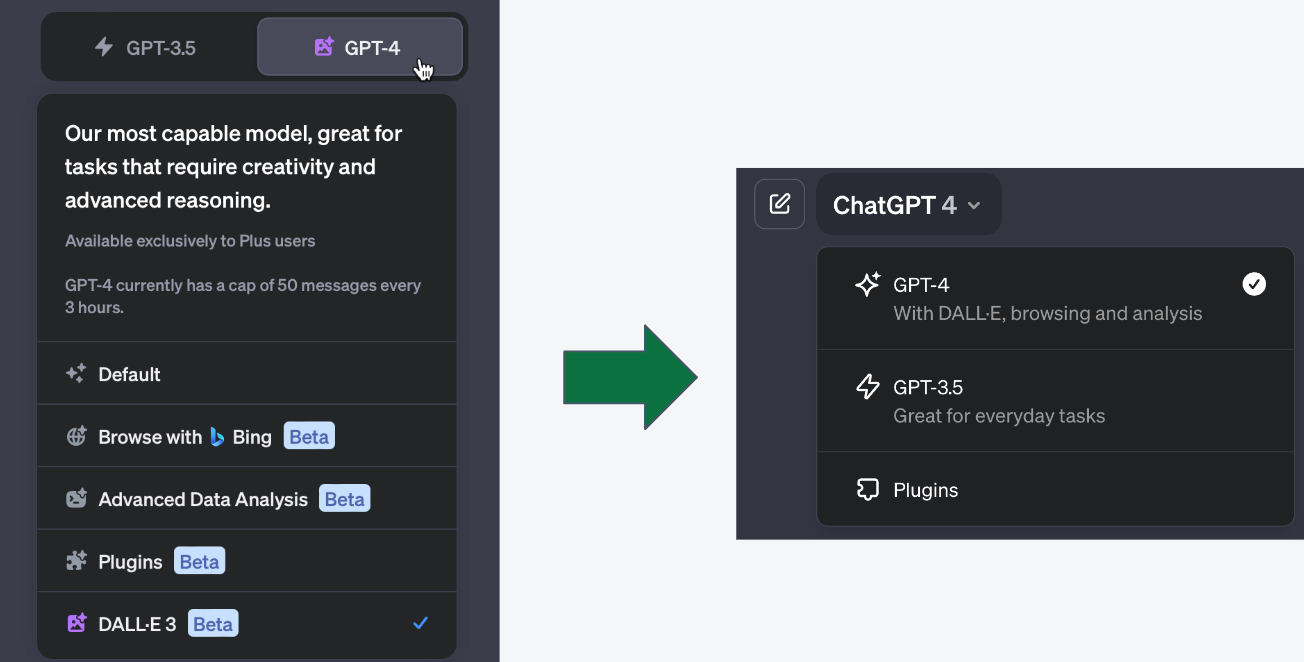Click the chevron arrow beside ChatGPT 4
Screen dimensions: 1304x662
974,206
